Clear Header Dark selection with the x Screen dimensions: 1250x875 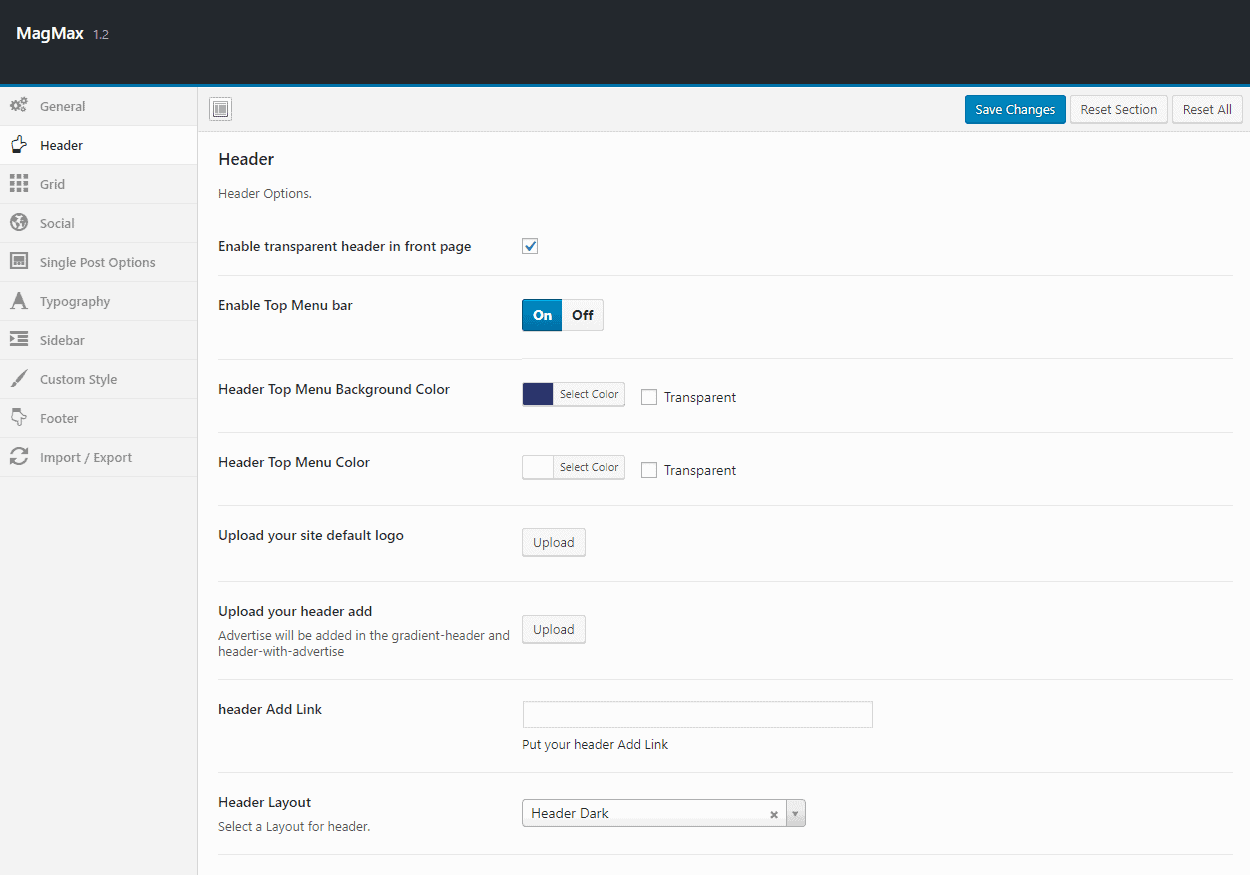pos(774,813)
